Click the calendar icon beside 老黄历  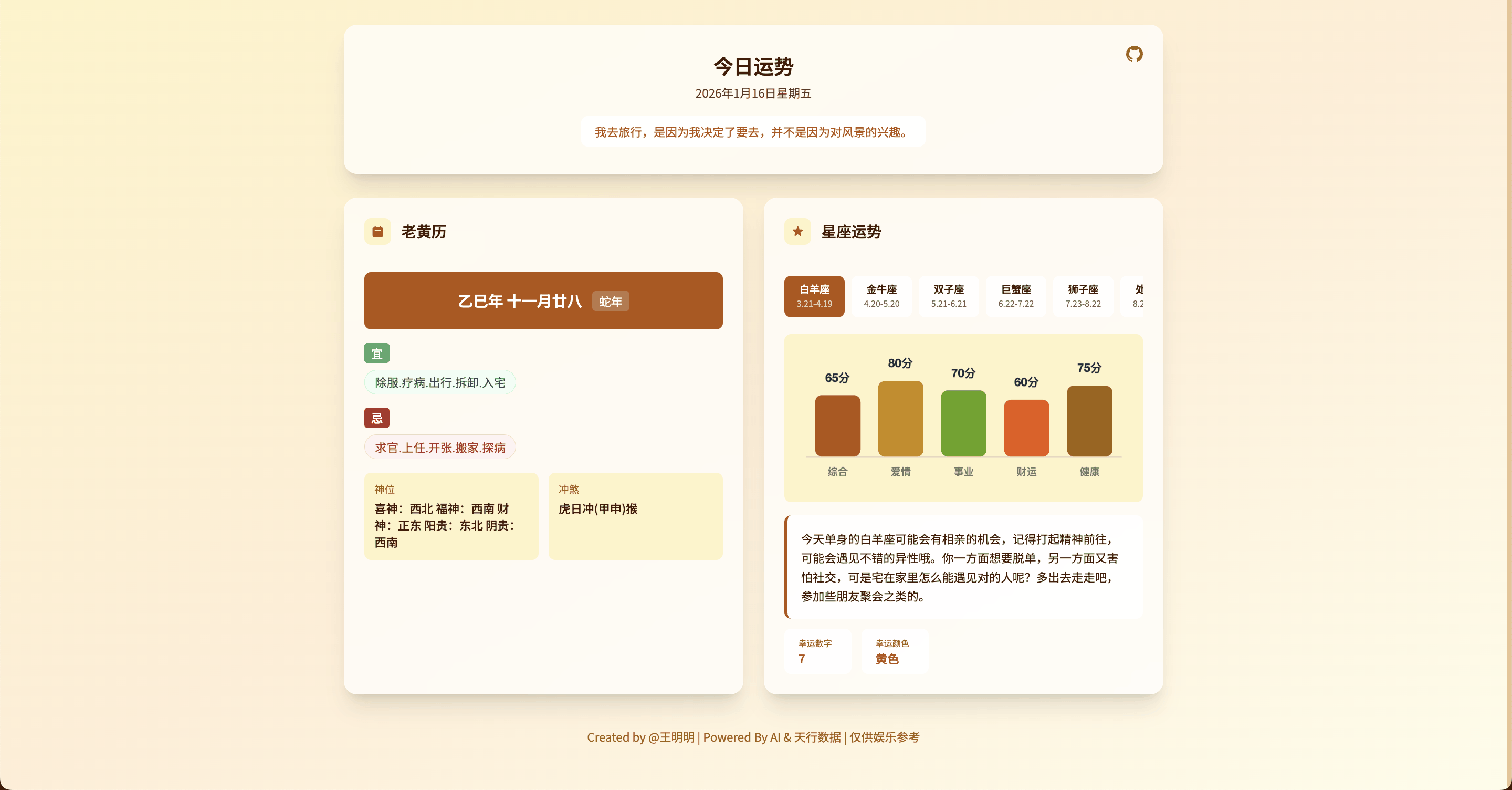(377, 232)
